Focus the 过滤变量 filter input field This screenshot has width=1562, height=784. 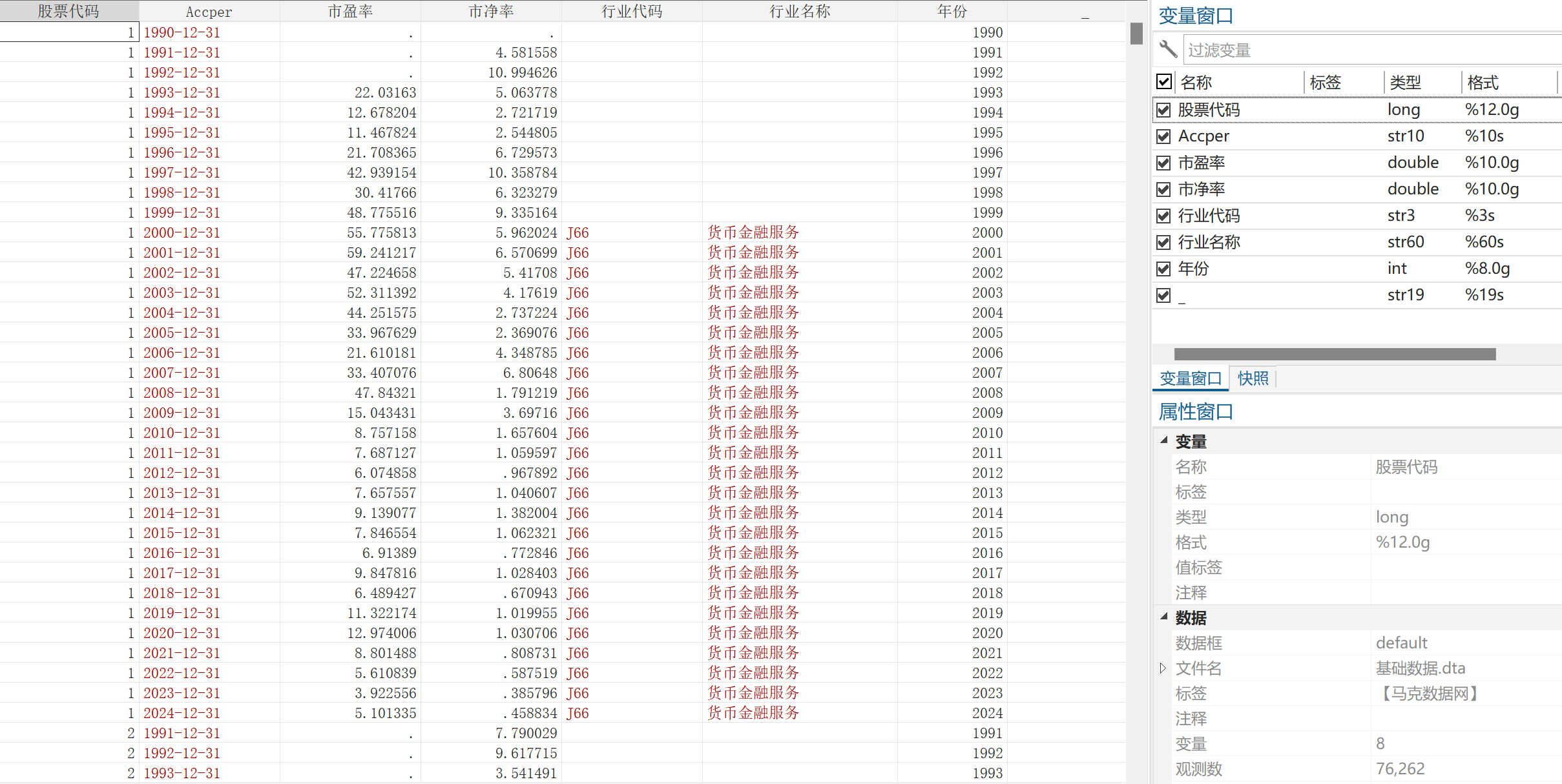point(1369,50)
